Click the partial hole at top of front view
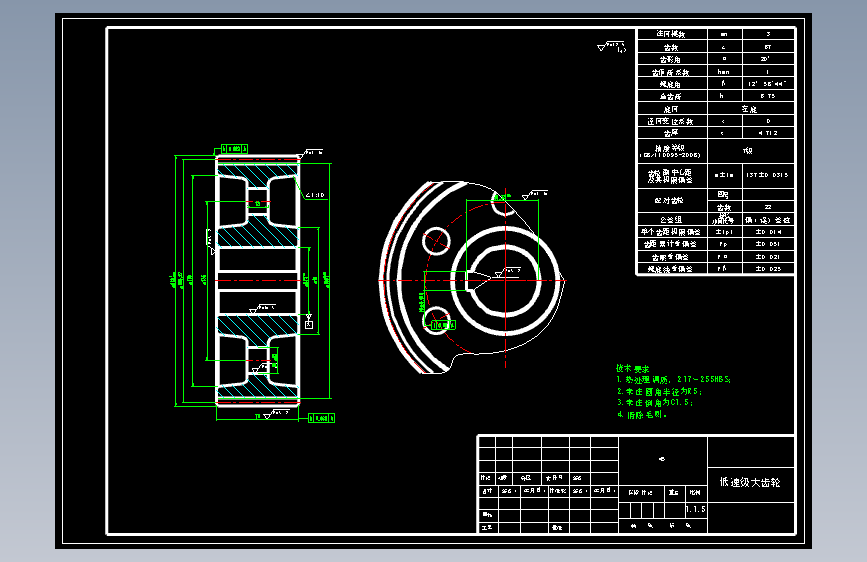This screenshot has width=867, height=562. pyautogui.click(x=503, y=204)
